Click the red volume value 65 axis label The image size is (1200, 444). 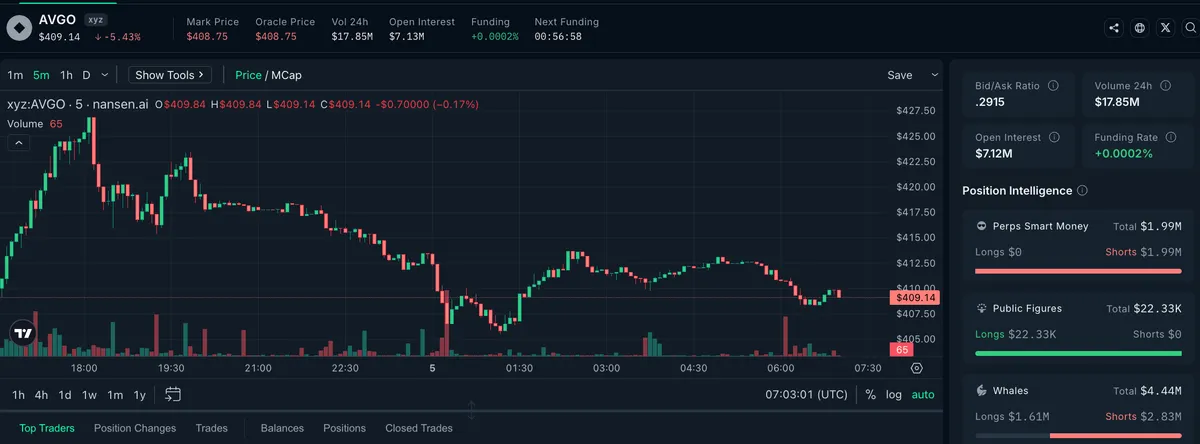click(902, 350)
